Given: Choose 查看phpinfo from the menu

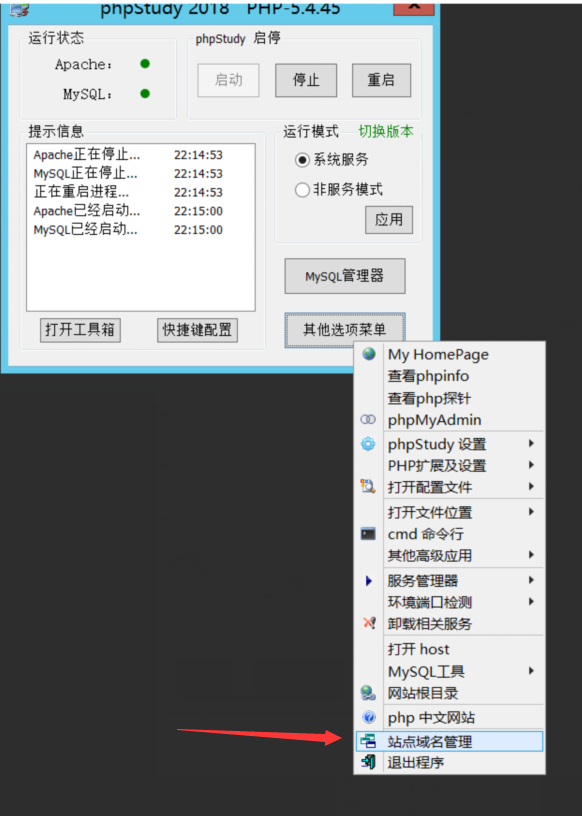Looking at the screenshot, I should (x=450, y=376).
